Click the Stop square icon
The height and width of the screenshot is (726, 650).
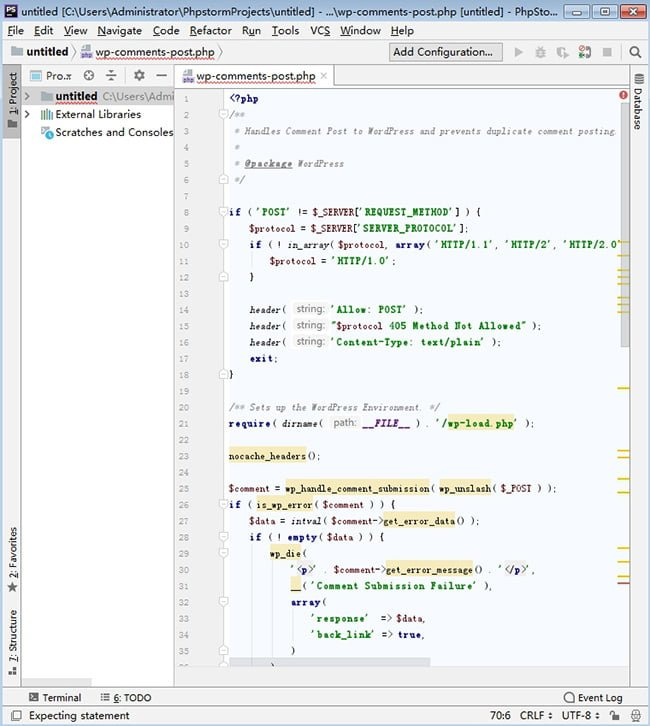pos(607,52)
